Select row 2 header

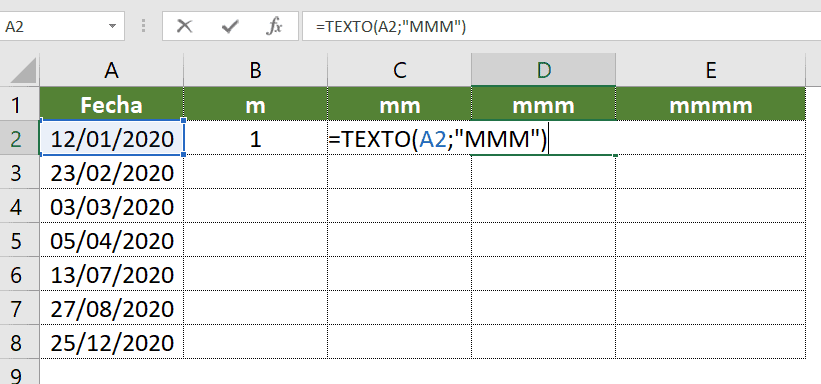(19, 138)
